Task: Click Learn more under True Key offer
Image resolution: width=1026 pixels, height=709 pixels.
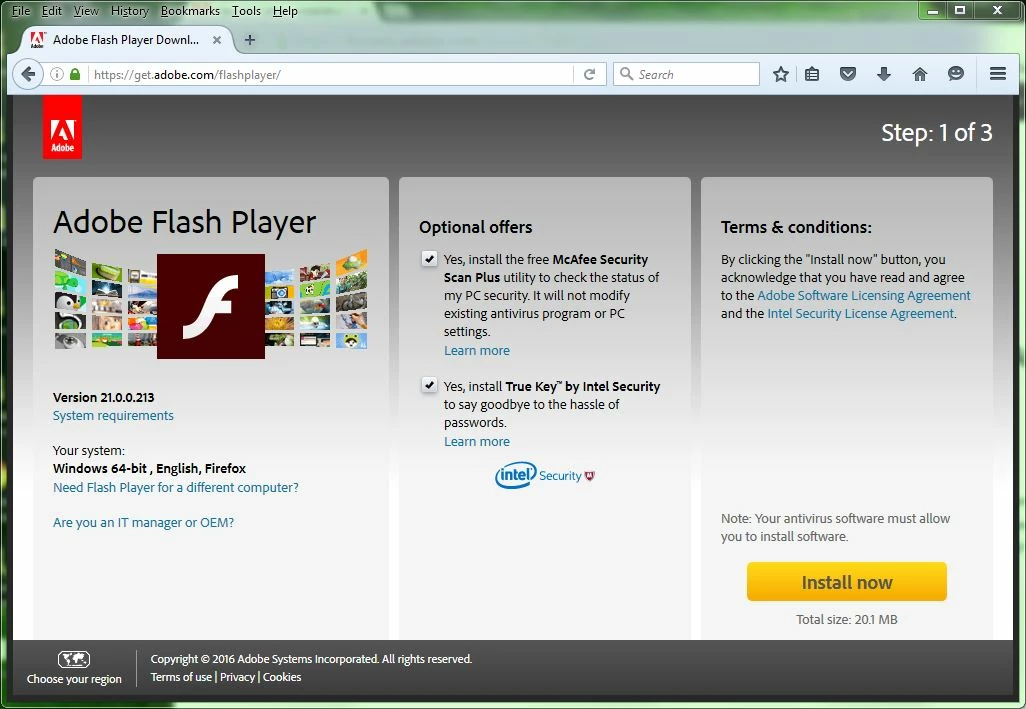Action: [x=477, y=441]
